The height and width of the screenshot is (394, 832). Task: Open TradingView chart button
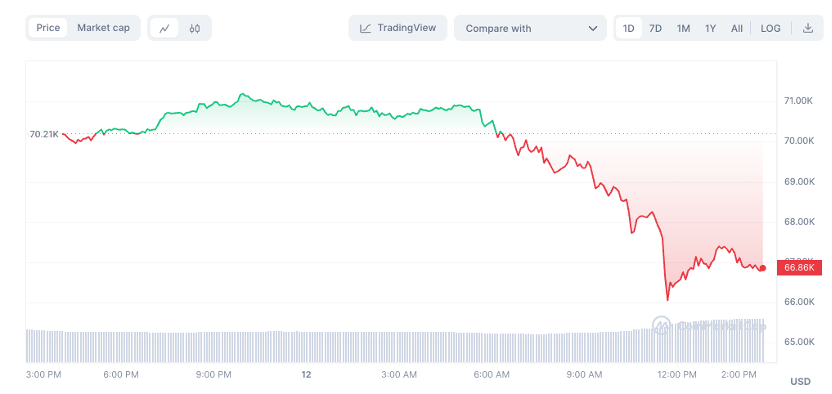coord(398,28)
